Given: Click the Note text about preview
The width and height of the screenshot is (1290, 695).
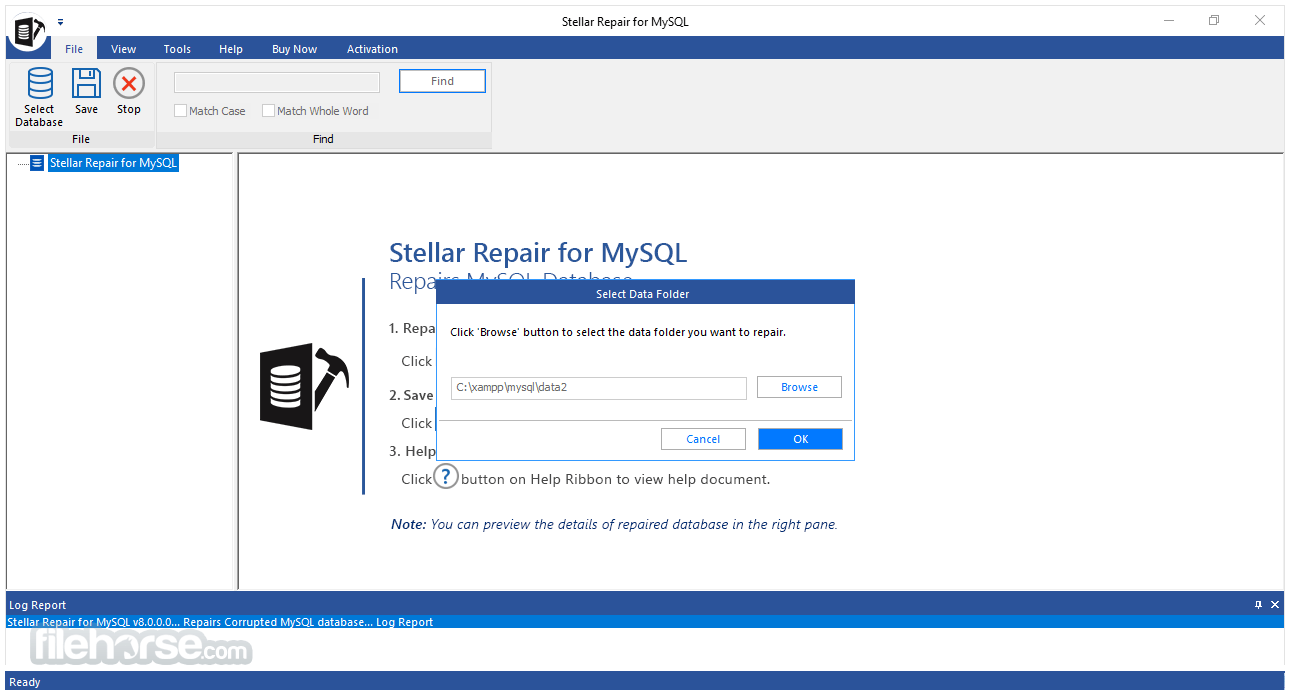Looking at the screenshot, I should 614,524.
